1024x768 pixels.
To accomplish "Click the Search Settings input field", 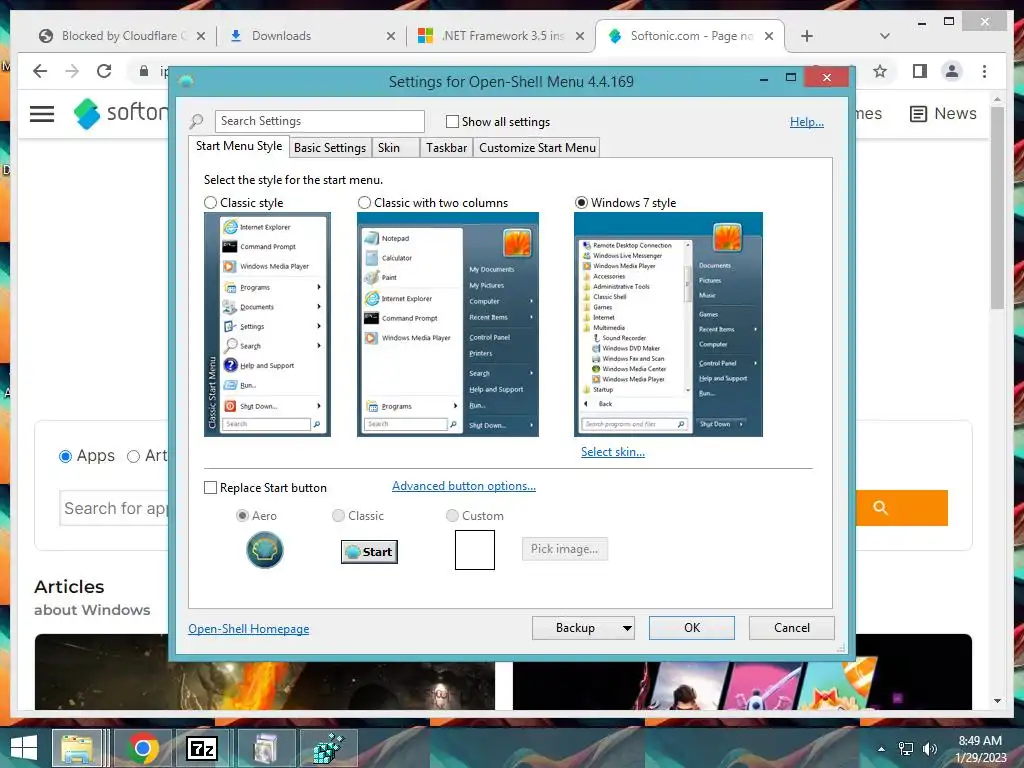I will point(319,121).
